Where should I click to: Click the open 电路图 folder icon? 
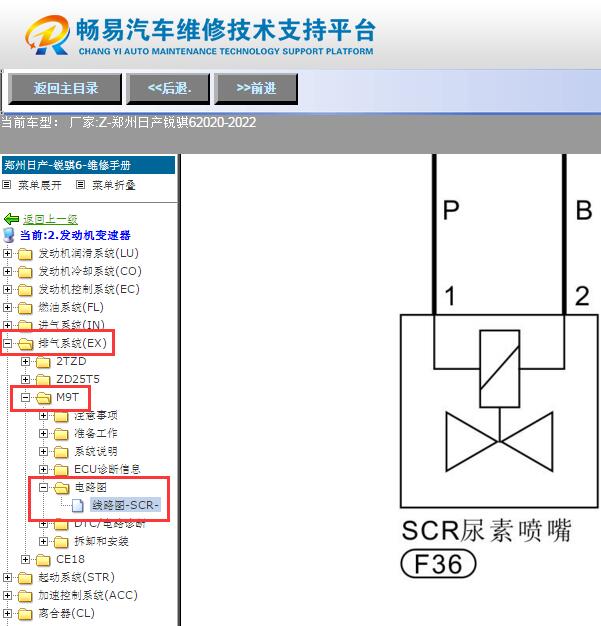[61, 487]
